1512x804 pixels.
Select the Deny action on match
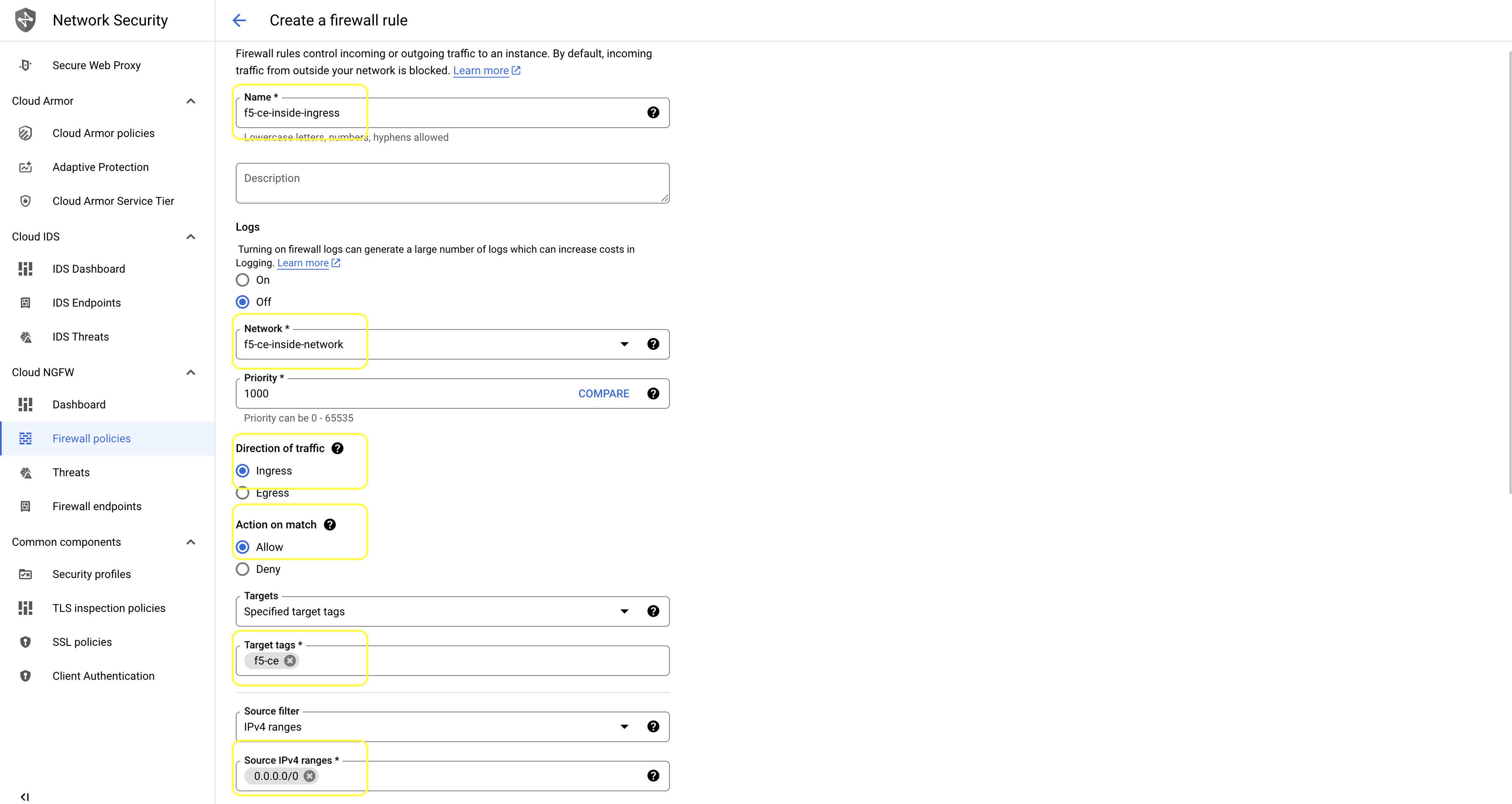[x=243, y=569]
